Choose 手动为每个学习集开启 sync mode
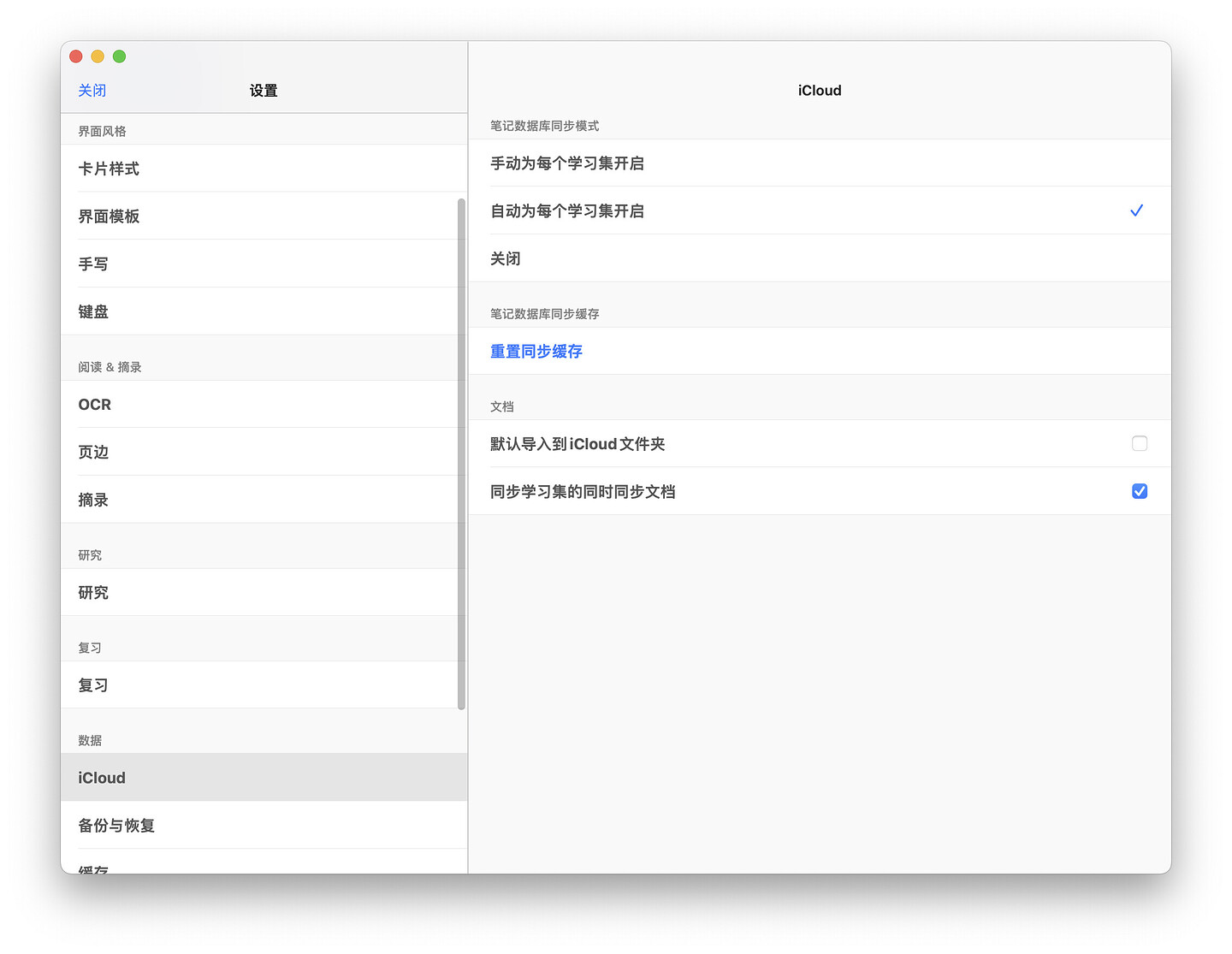 820,163
